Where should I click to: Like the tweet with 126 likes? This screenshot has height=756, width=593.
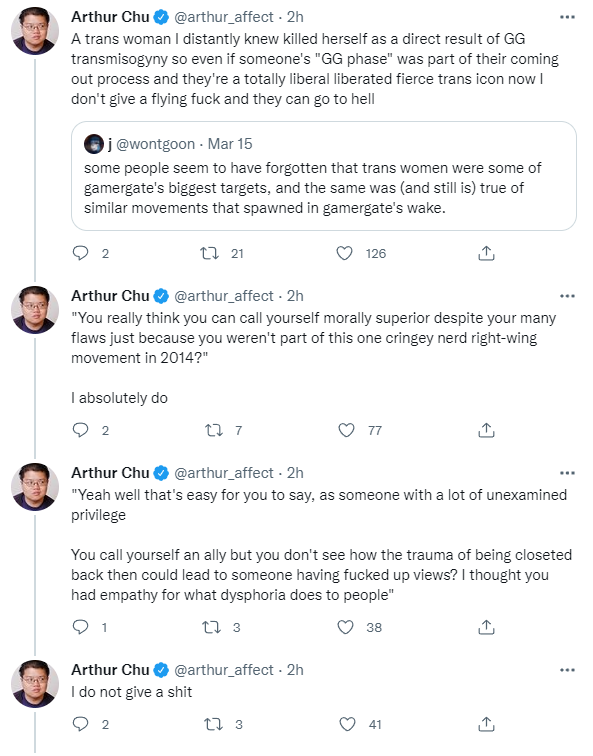coord(344,253)
